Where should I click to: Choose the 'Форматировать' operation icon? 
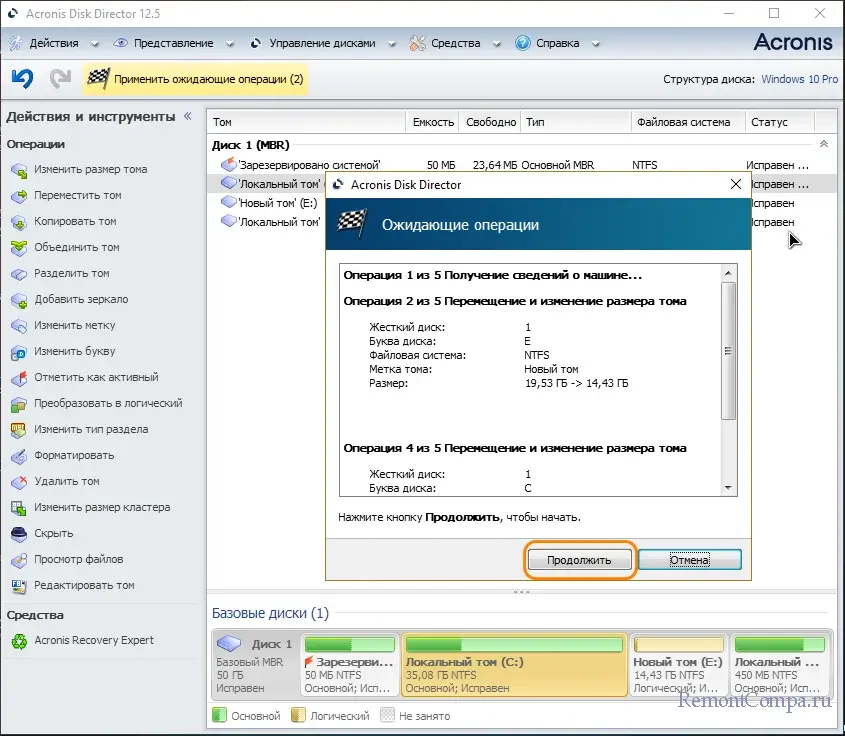19,456
